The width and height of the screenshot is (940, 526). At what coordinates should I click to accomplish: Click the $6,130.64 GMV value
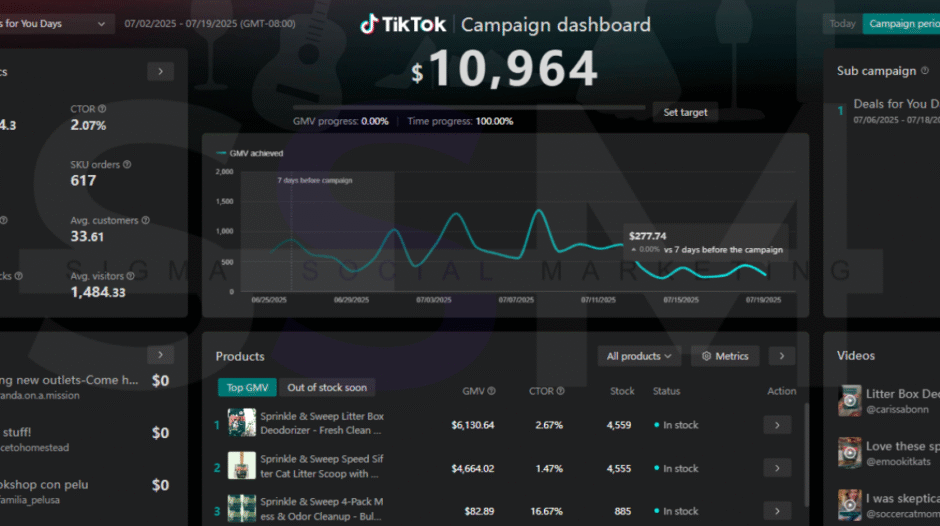[472, 425]
